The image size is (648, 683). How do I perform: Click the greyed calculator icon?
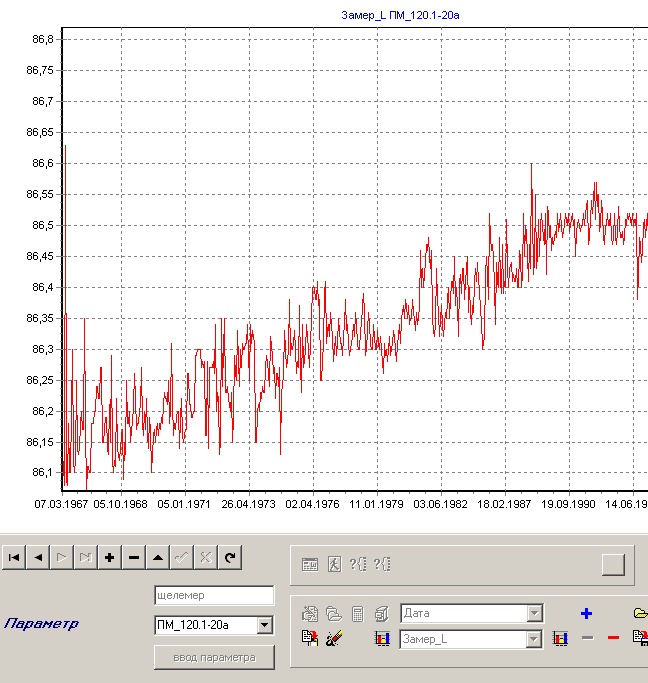(x=358, y=614)
